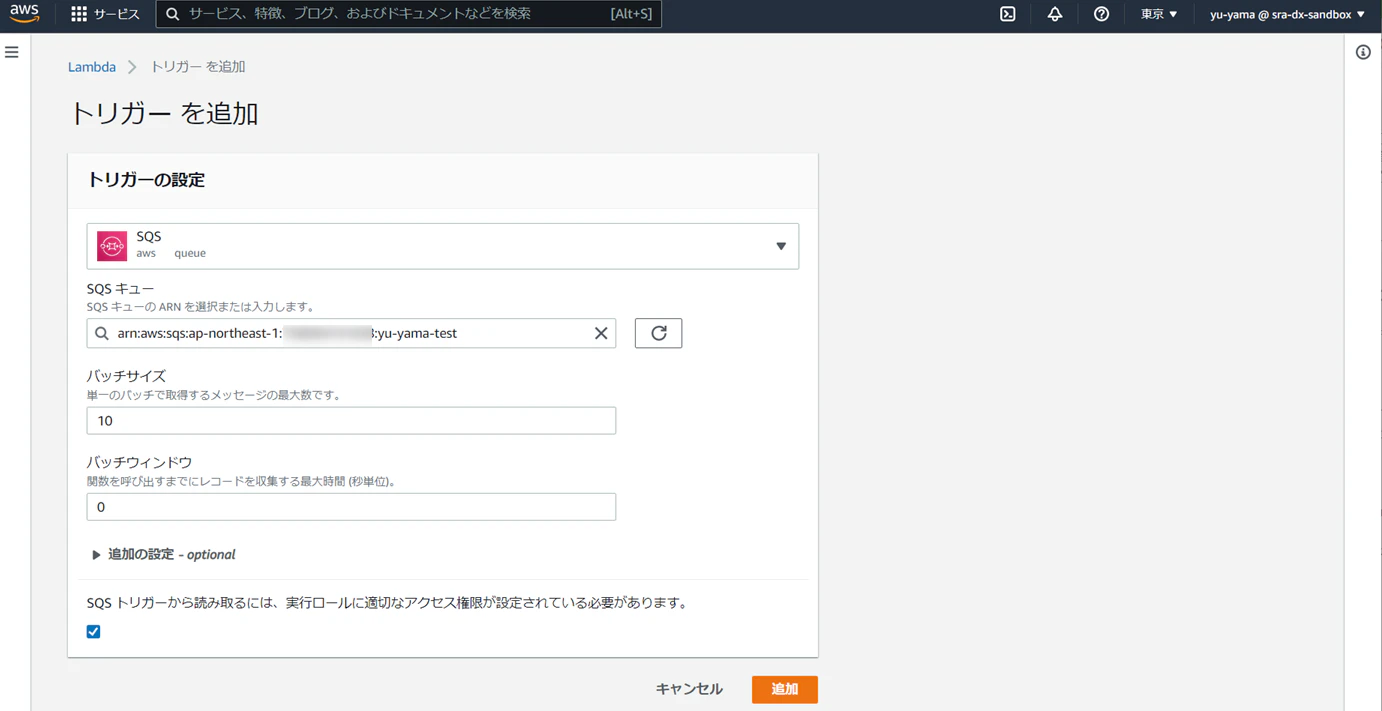Click the AWS logo home icon
The width and height of the screenshot is (1382, 711).
pos(24,14)
